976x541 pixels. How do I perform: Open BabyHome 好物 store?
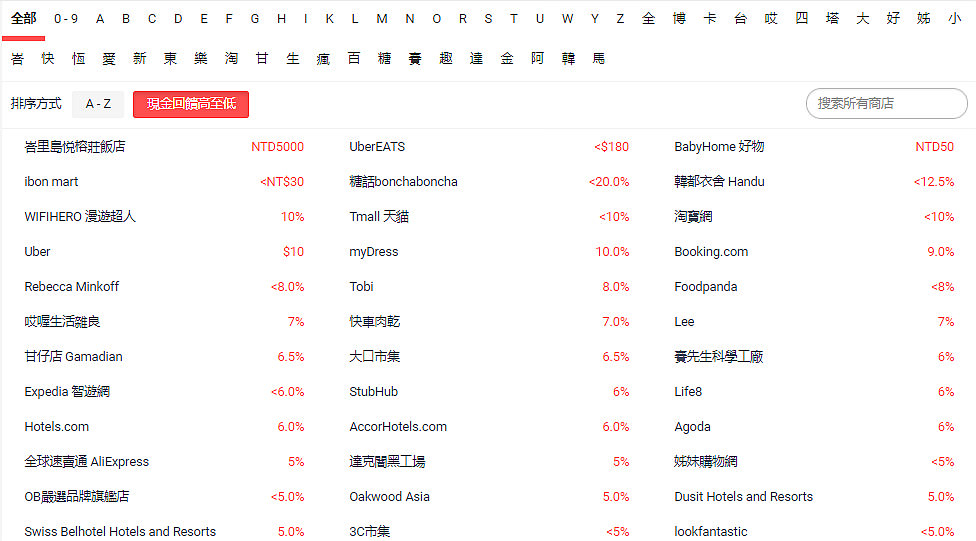[x=719, y=147]
